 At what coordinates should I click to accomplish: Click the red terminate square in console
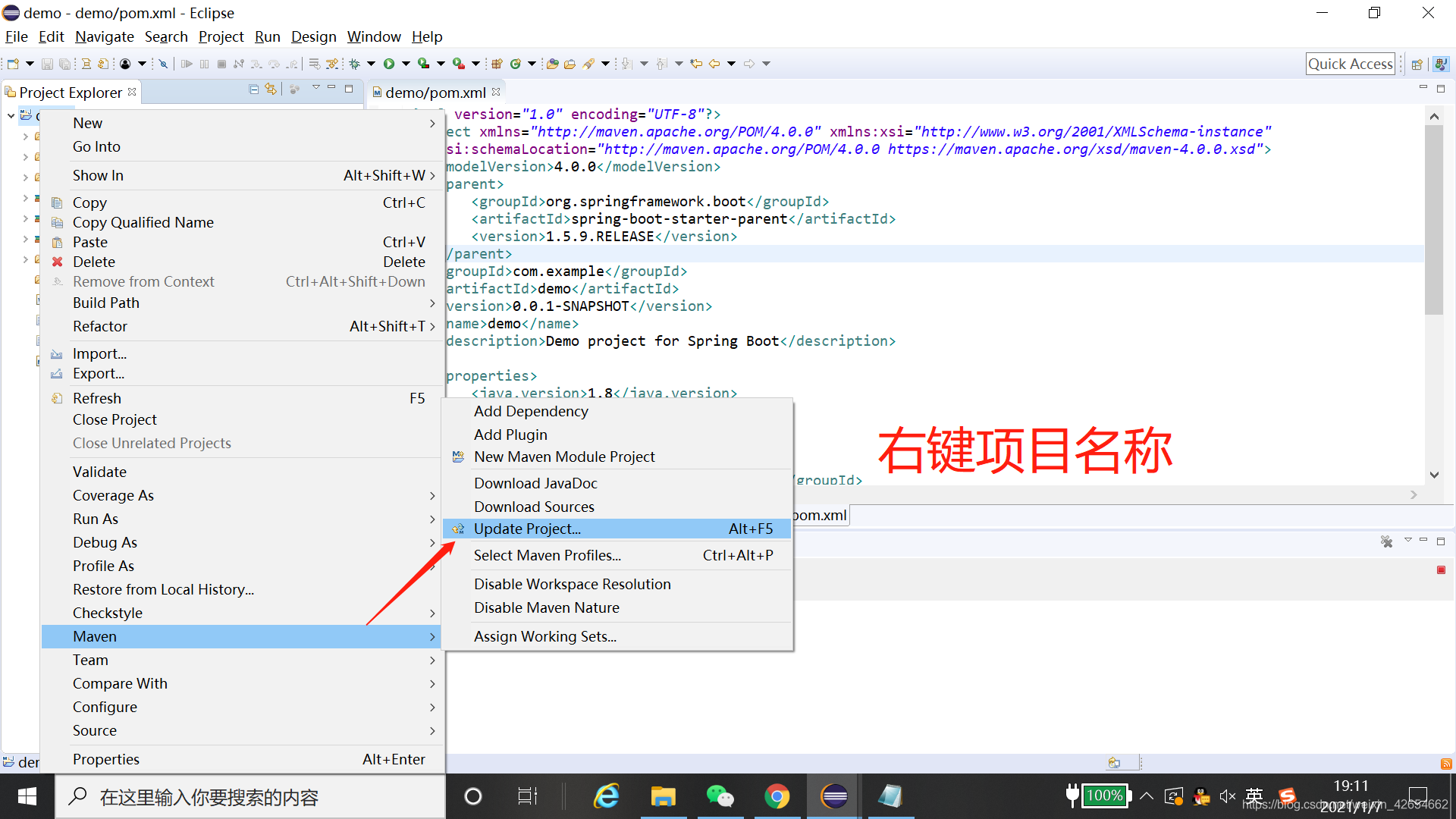tap(1441, 570)
